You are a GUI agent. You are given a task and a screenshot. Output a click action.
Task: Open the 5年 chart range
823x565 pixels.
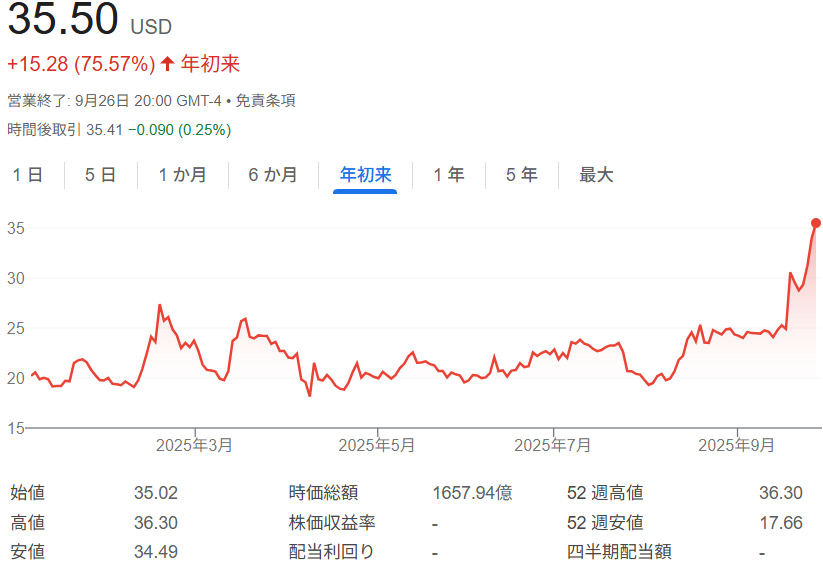pos(522,175)
